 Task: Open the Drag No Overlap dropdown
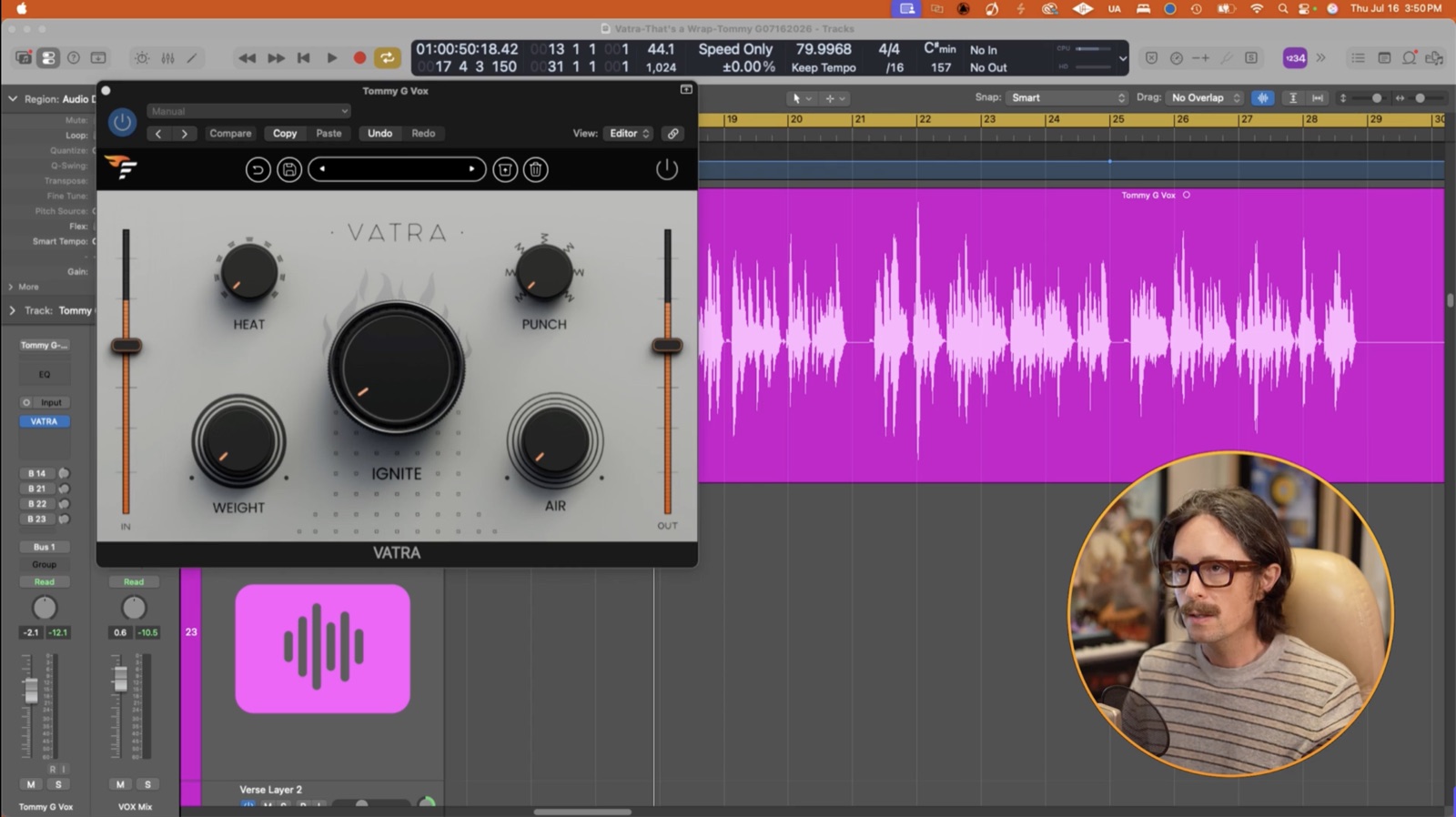(1205, 97)
